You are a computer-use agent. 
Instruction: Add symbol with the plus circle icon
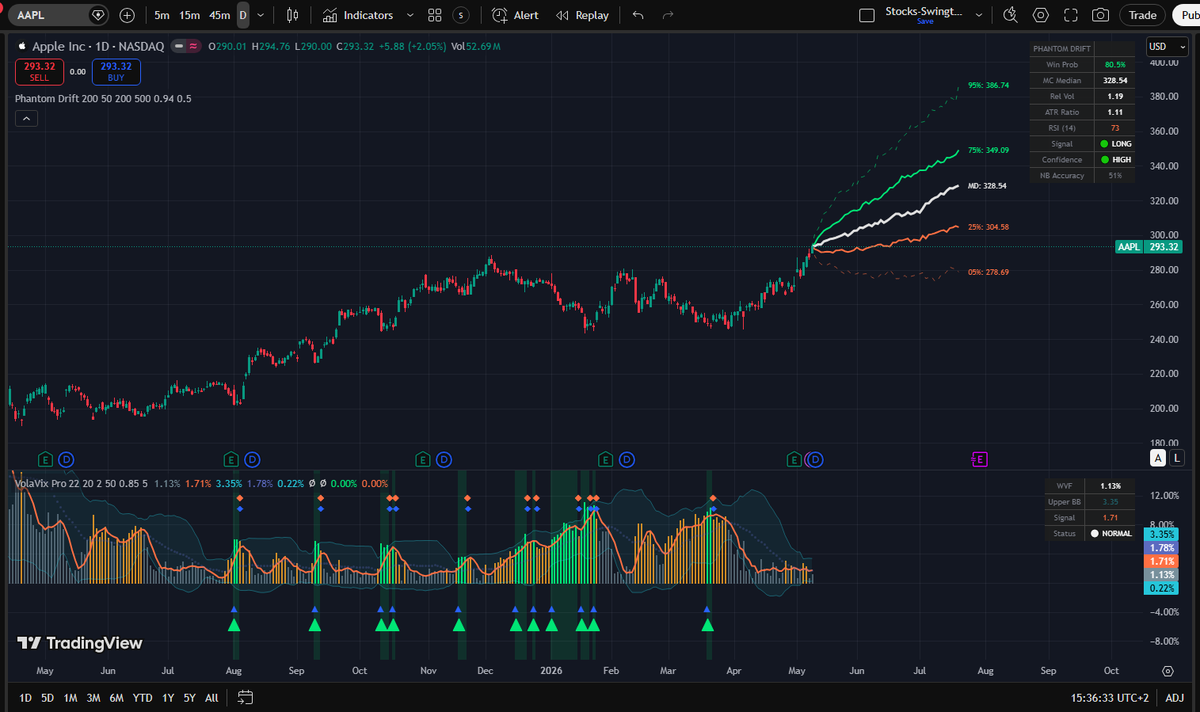(127, 15)
